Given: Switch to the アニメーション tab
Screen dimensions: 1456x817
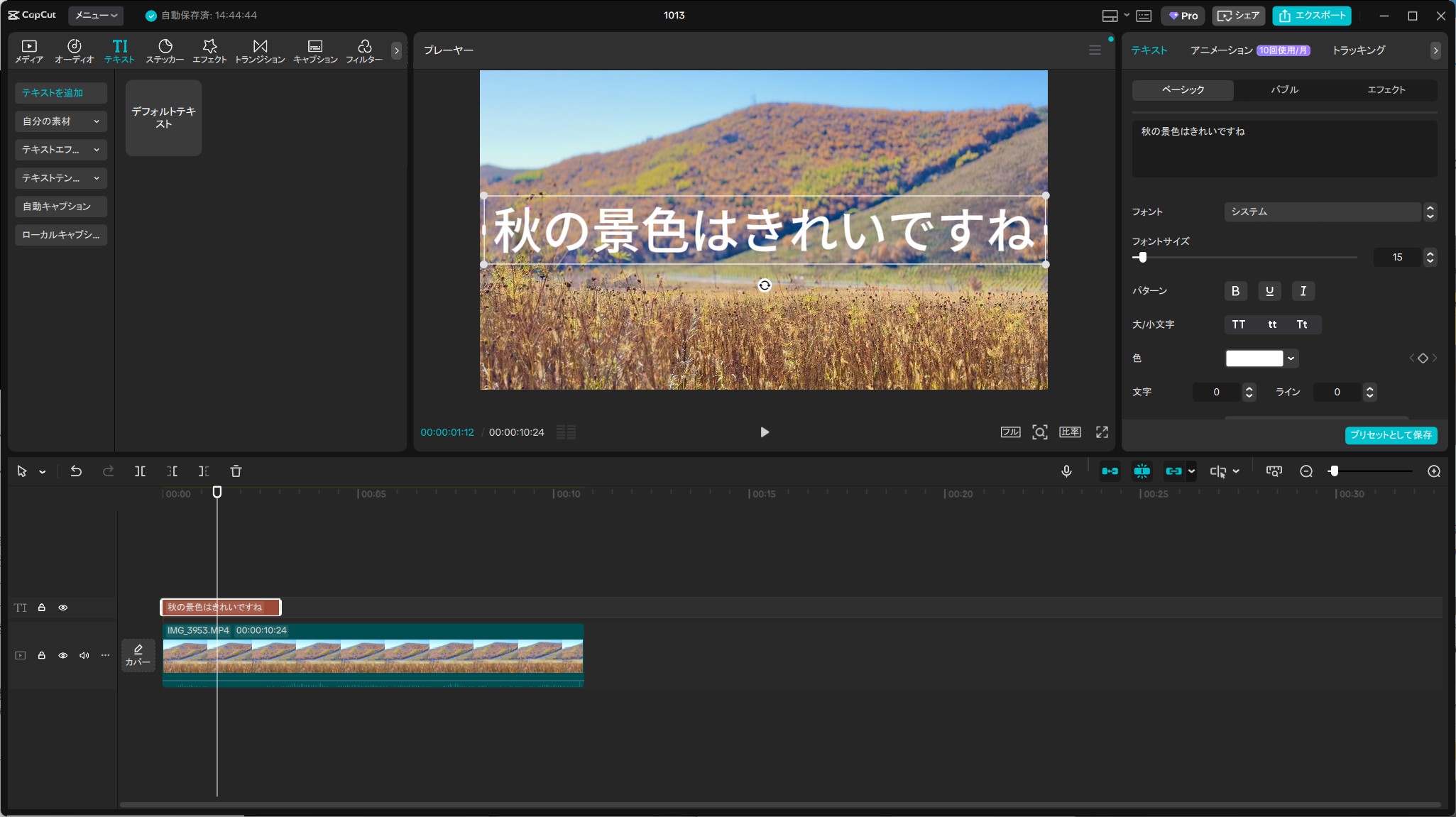Looking at the screenshot, I should point(1221,50).
